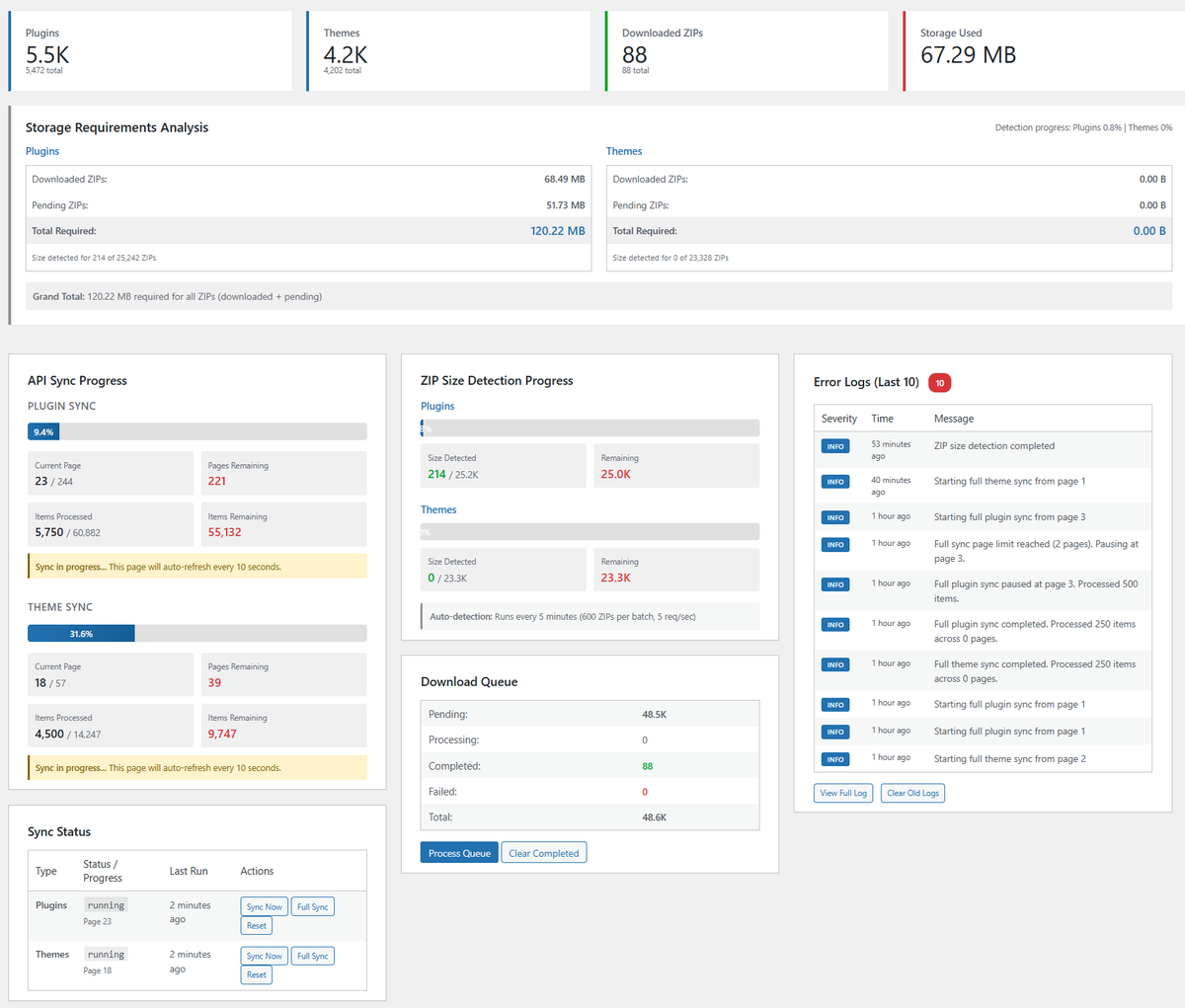
Task: Click the Items Processed 4,500 tile
Action: click(x=111, y=726)
